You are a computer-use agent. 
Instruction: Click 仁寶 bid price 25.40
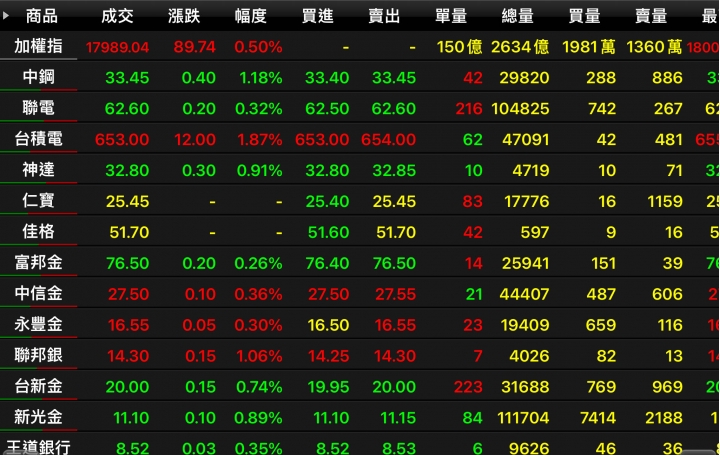coord(327,202)
